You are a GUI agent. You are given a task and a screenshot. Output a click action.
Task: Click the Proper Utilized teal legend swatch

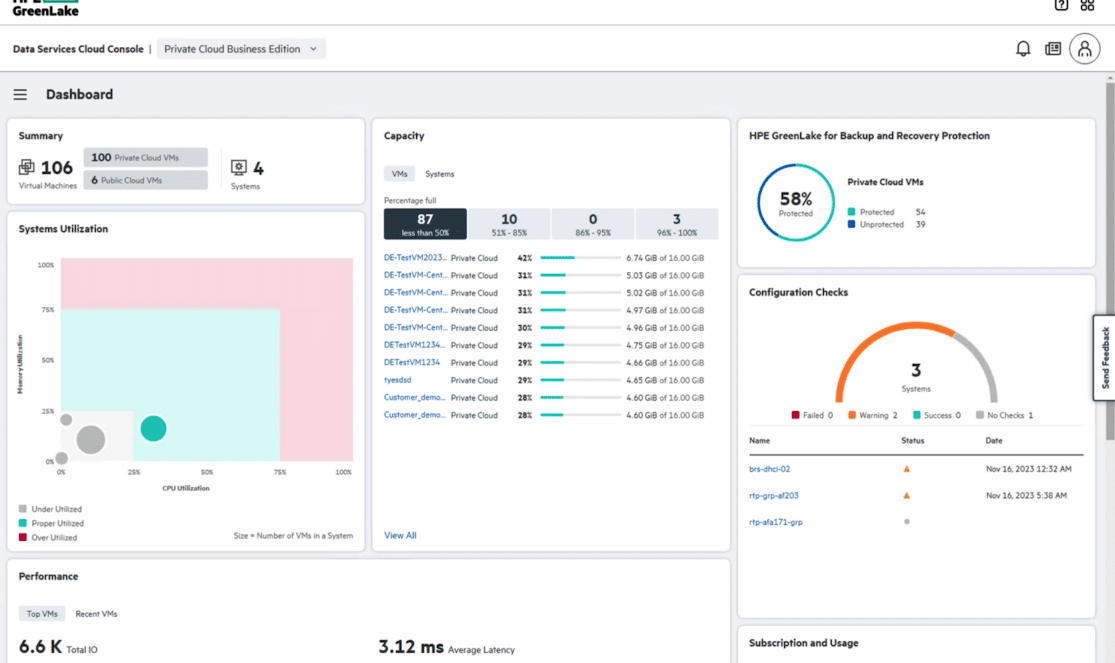[x=23, y=523]
